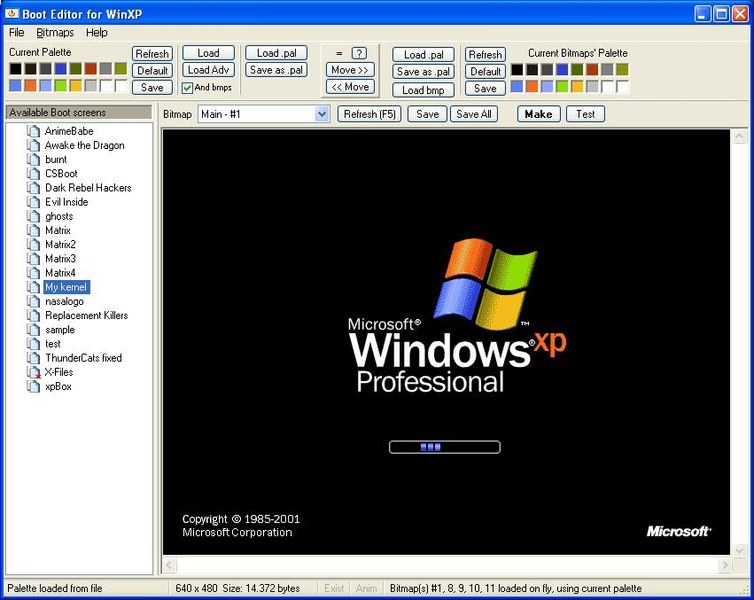The width and height of the screenshot is (754, 600).
Task: Click the nasalogo file icon
Action: (x=33, y=301)
